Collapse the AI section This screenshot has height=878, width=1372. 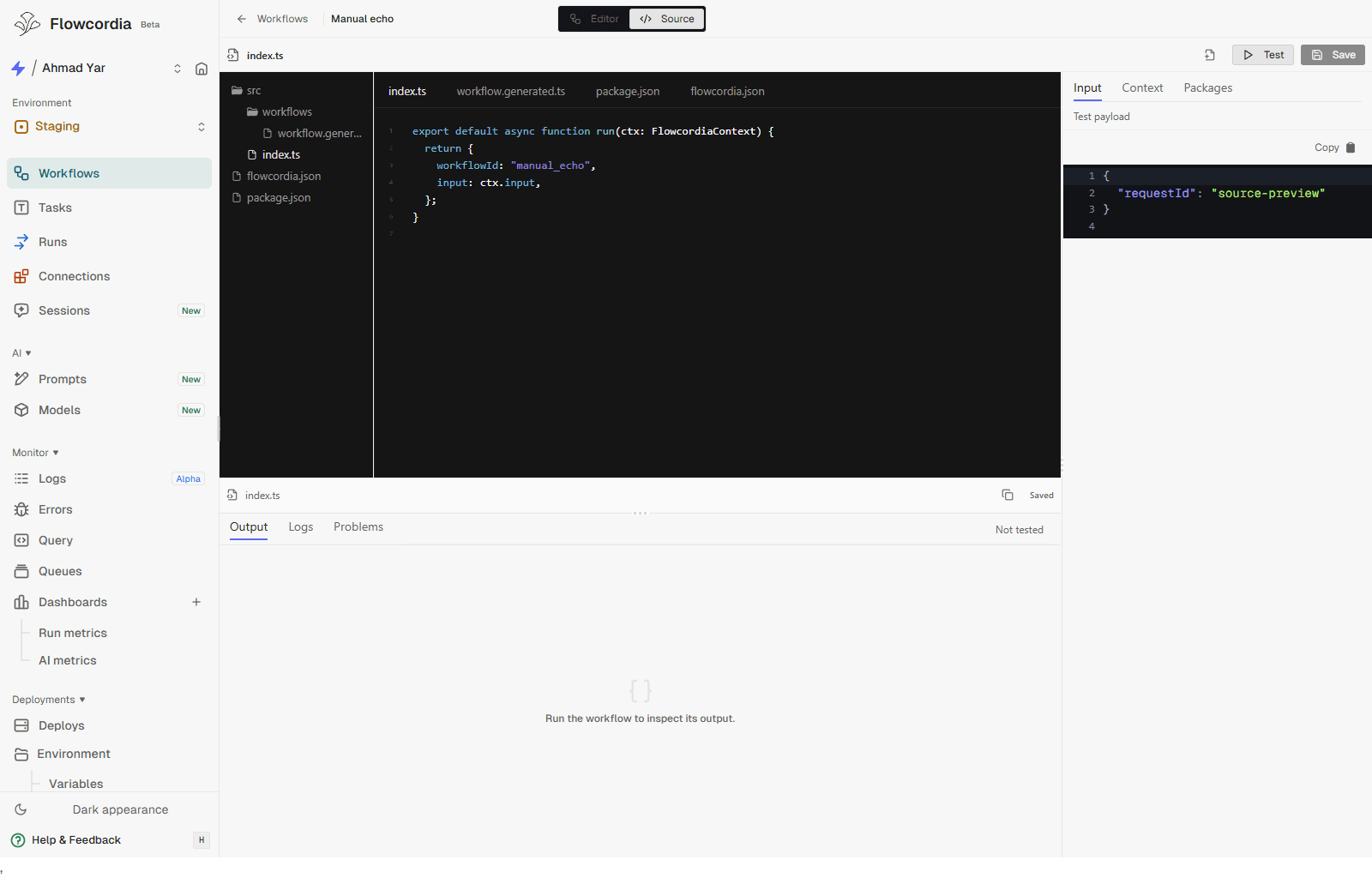21,353
